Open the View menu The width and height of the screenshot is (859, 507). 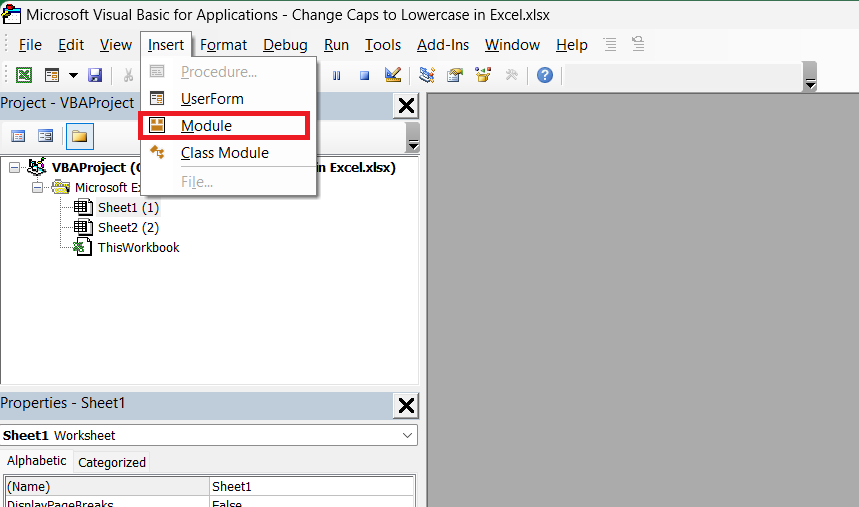(116, 45)
